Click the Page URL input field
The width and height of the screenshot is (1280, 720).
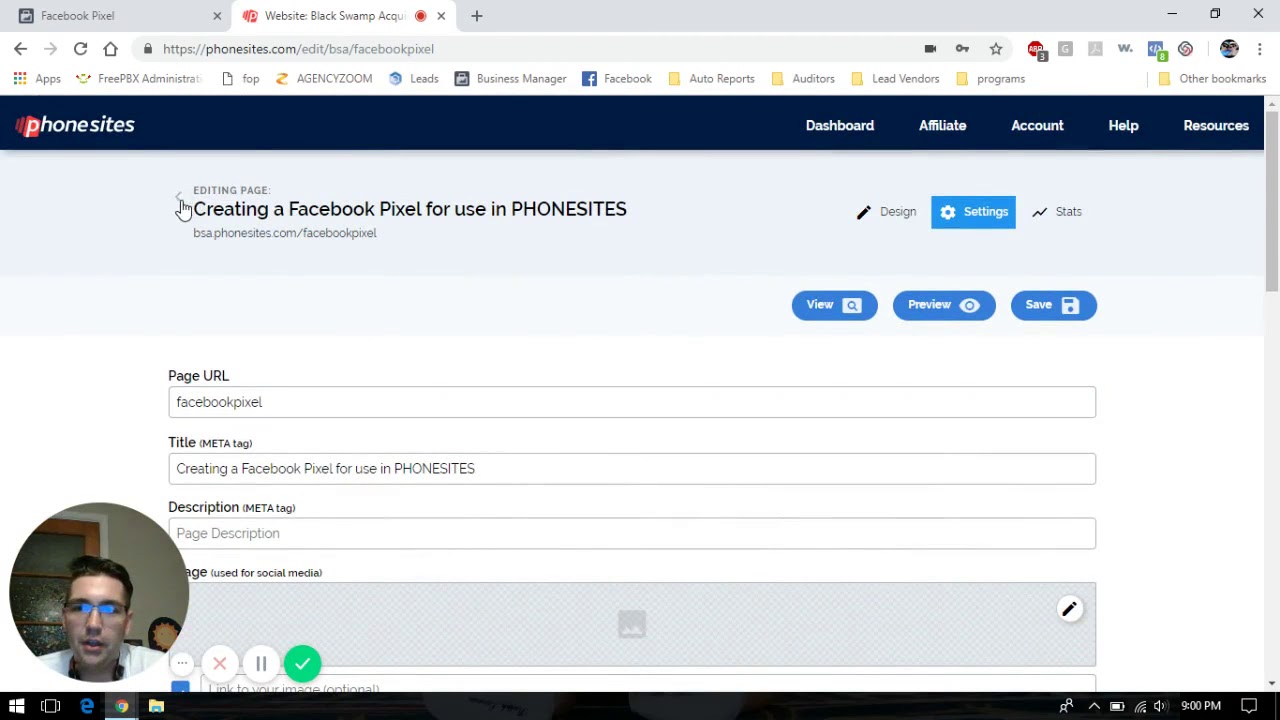pos(632,402)
